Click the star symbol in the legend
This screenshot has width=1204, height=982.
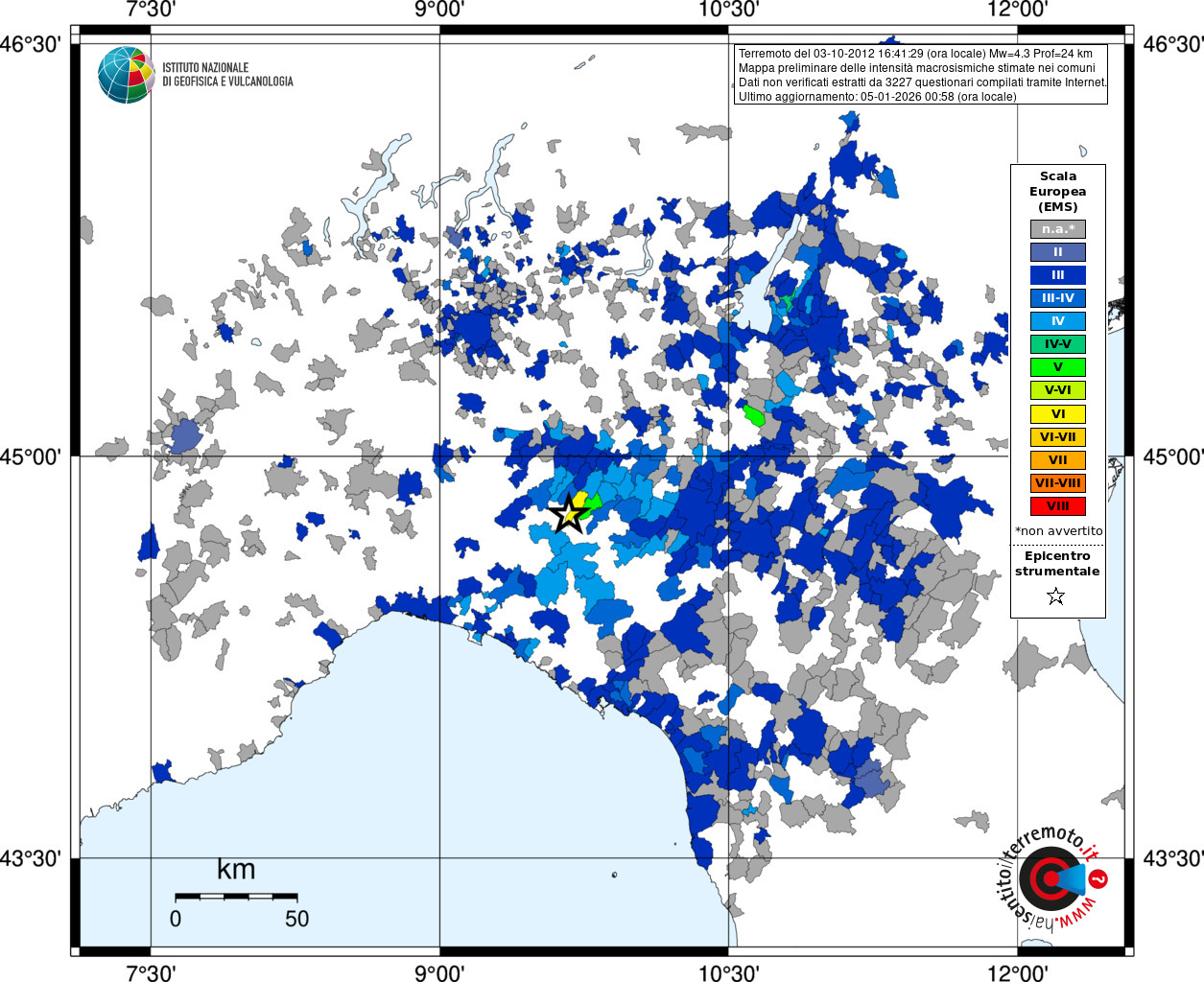click(1056, 596)
